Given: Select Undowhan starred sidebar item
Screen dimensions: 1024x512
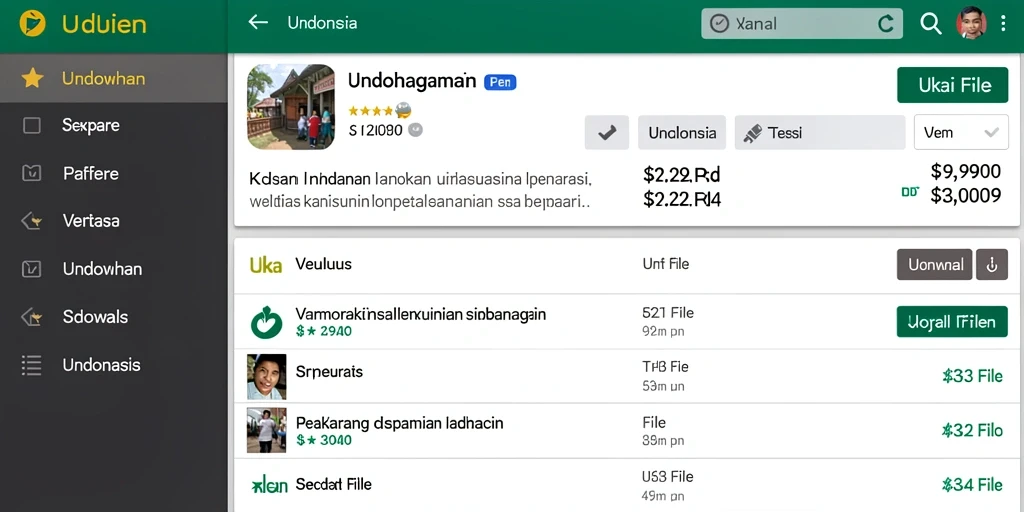Looking at the screenshot, I should [114, 78].
